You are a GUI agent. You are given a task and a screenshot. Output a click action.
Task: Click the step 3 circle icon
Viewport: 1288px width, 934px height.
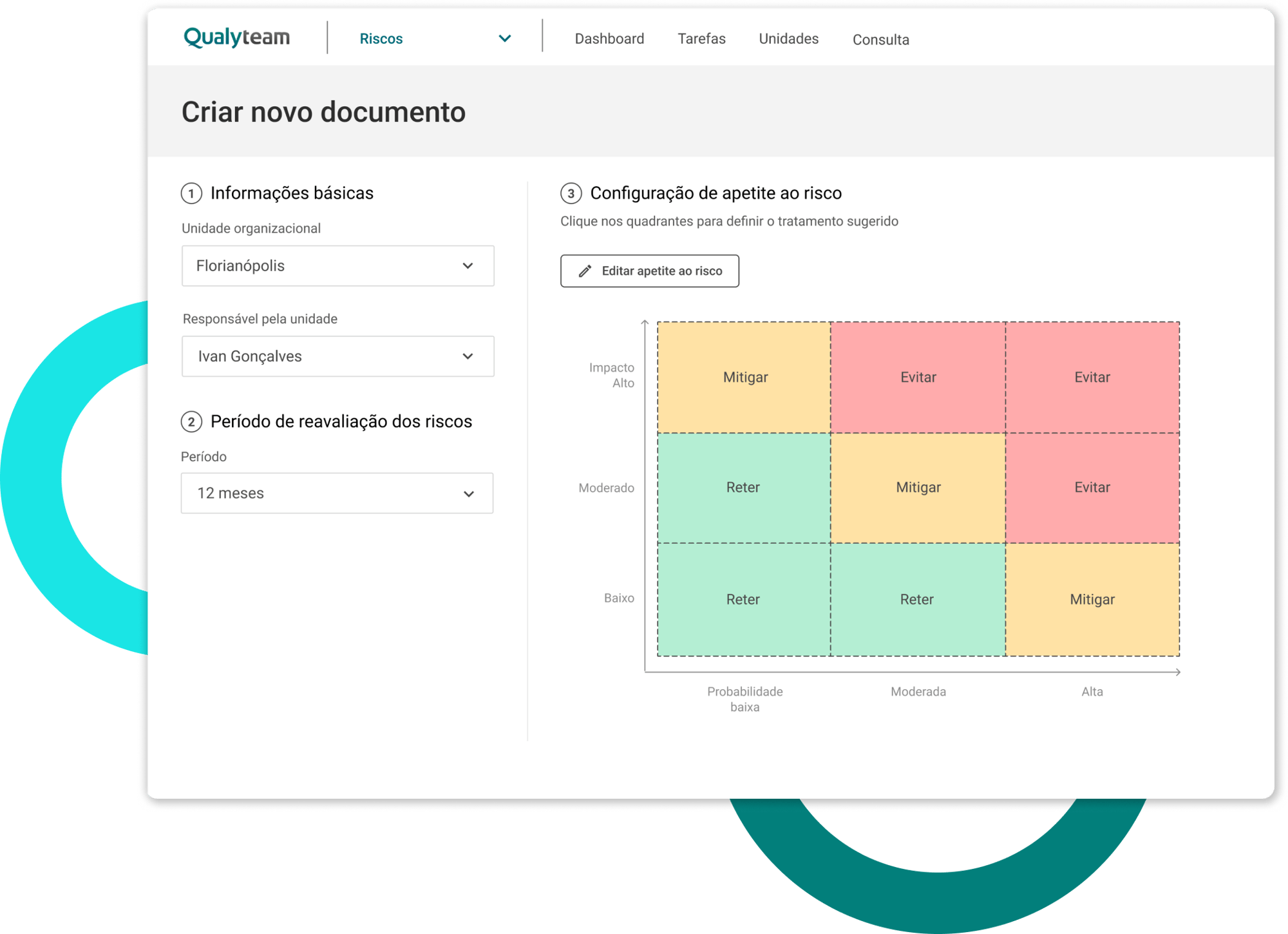pos(571,193)
